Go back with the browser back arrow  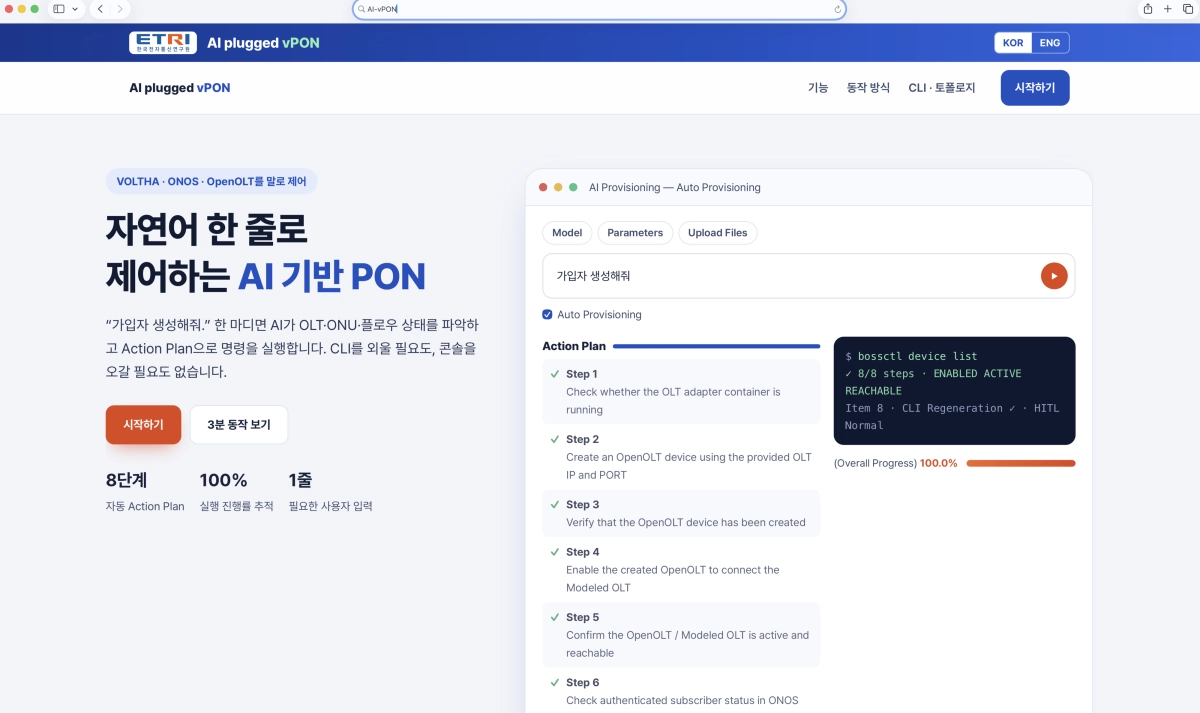pyautogui.click(x=100, y=9)
